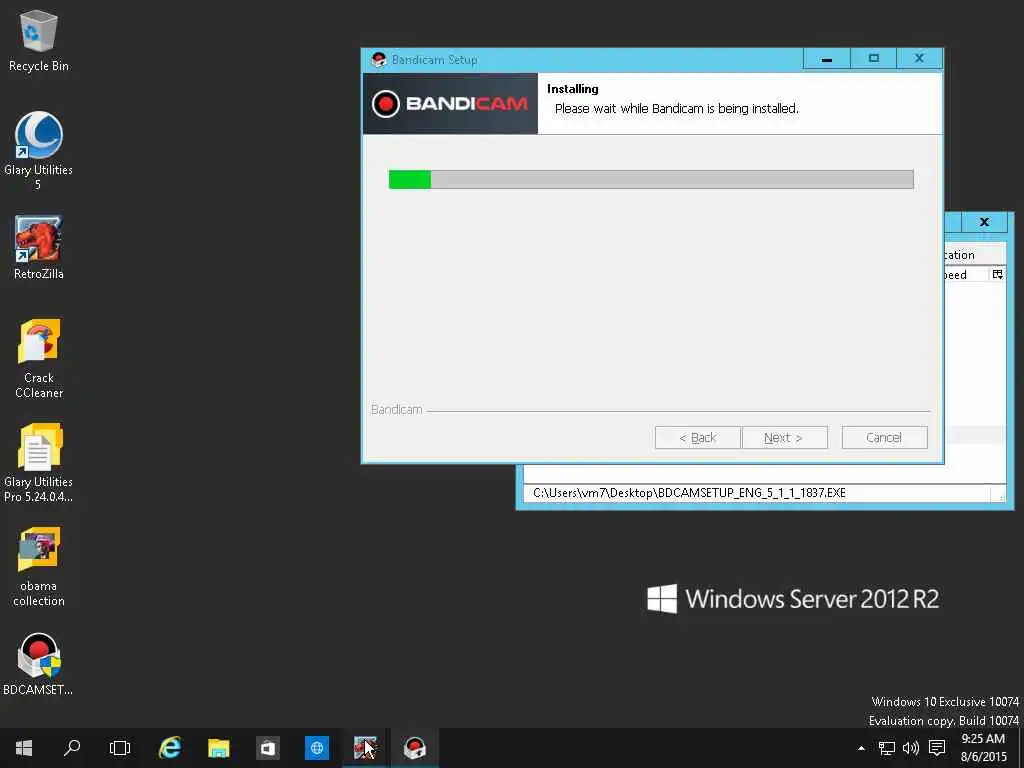Close the Bandicam Setup window
The image size is (1024, 768).
920,59
